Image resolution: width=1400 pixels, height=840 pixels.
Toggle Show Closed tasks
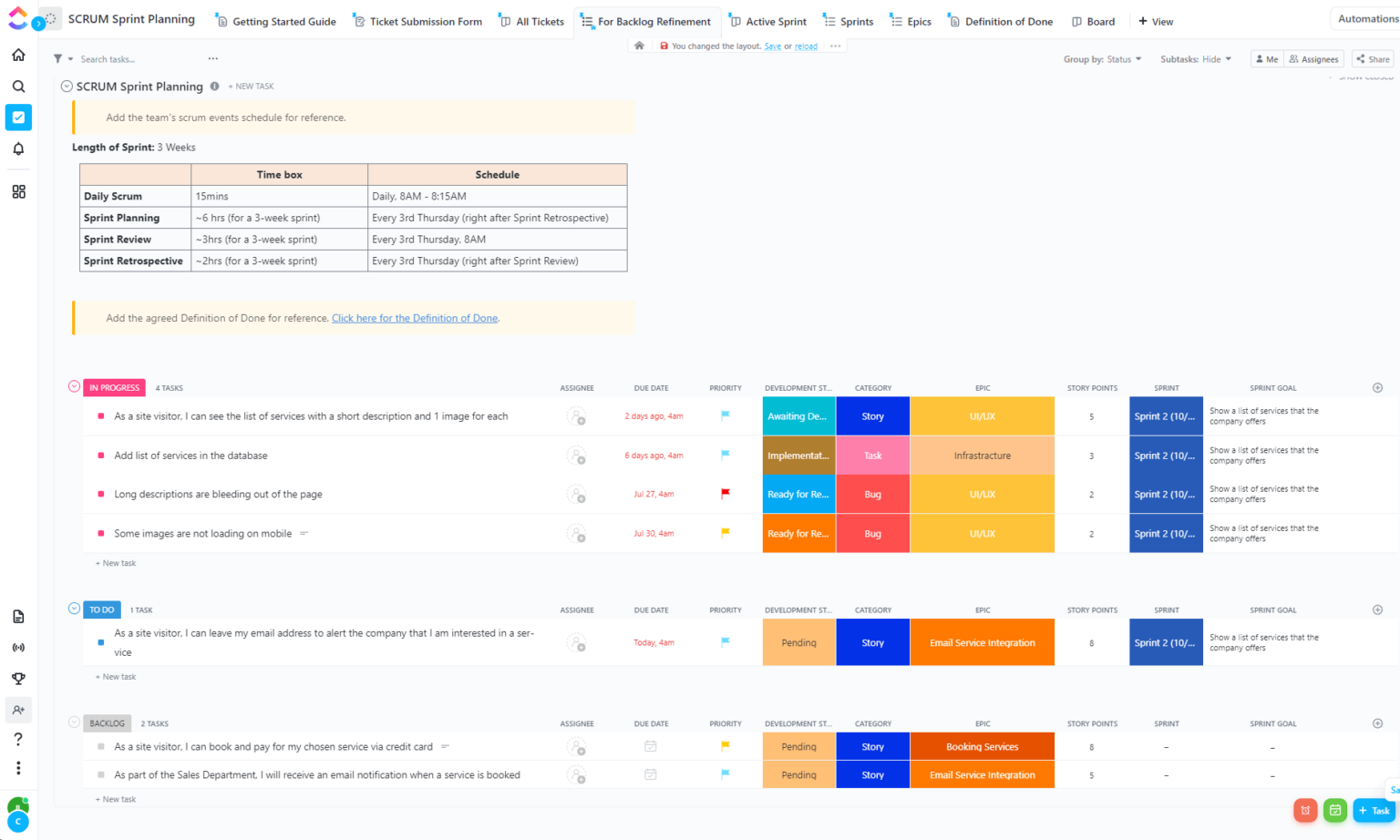1362,77
